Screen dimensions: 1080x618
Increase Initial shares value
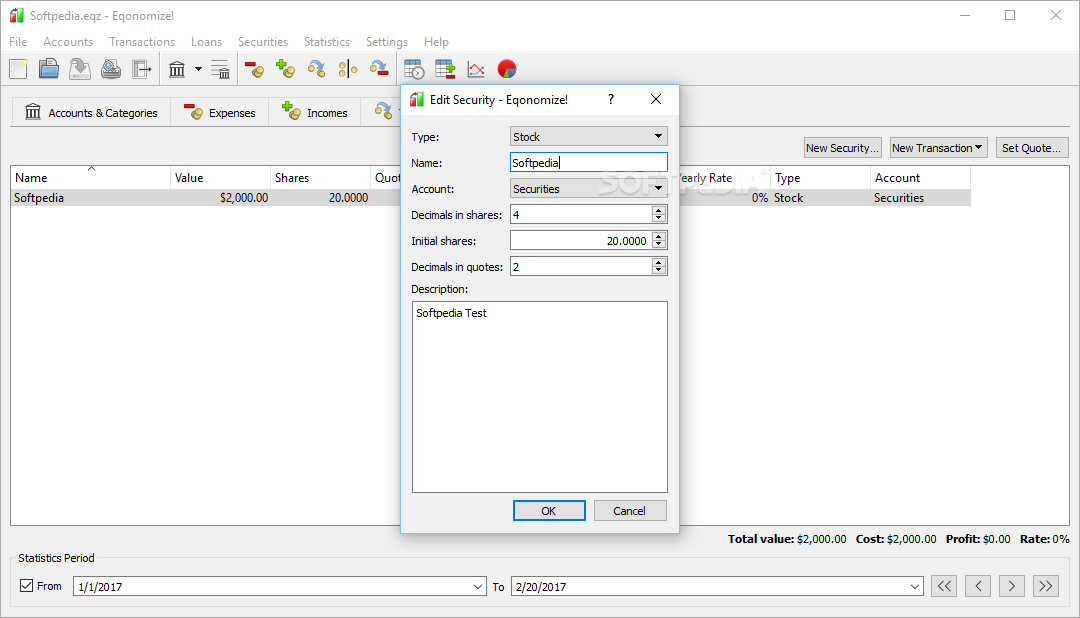tap(659, 236)
